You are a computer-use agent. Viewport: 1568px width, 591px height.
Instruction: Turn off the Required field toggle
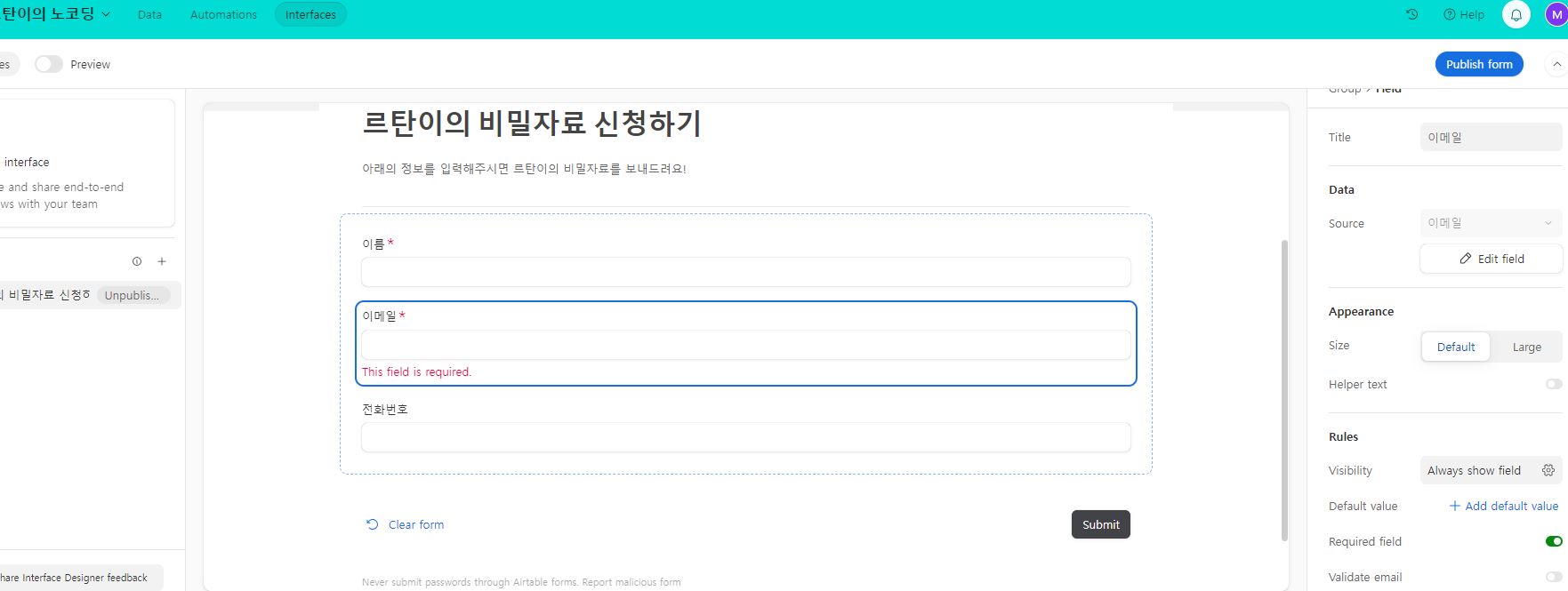click(1554, 541)
